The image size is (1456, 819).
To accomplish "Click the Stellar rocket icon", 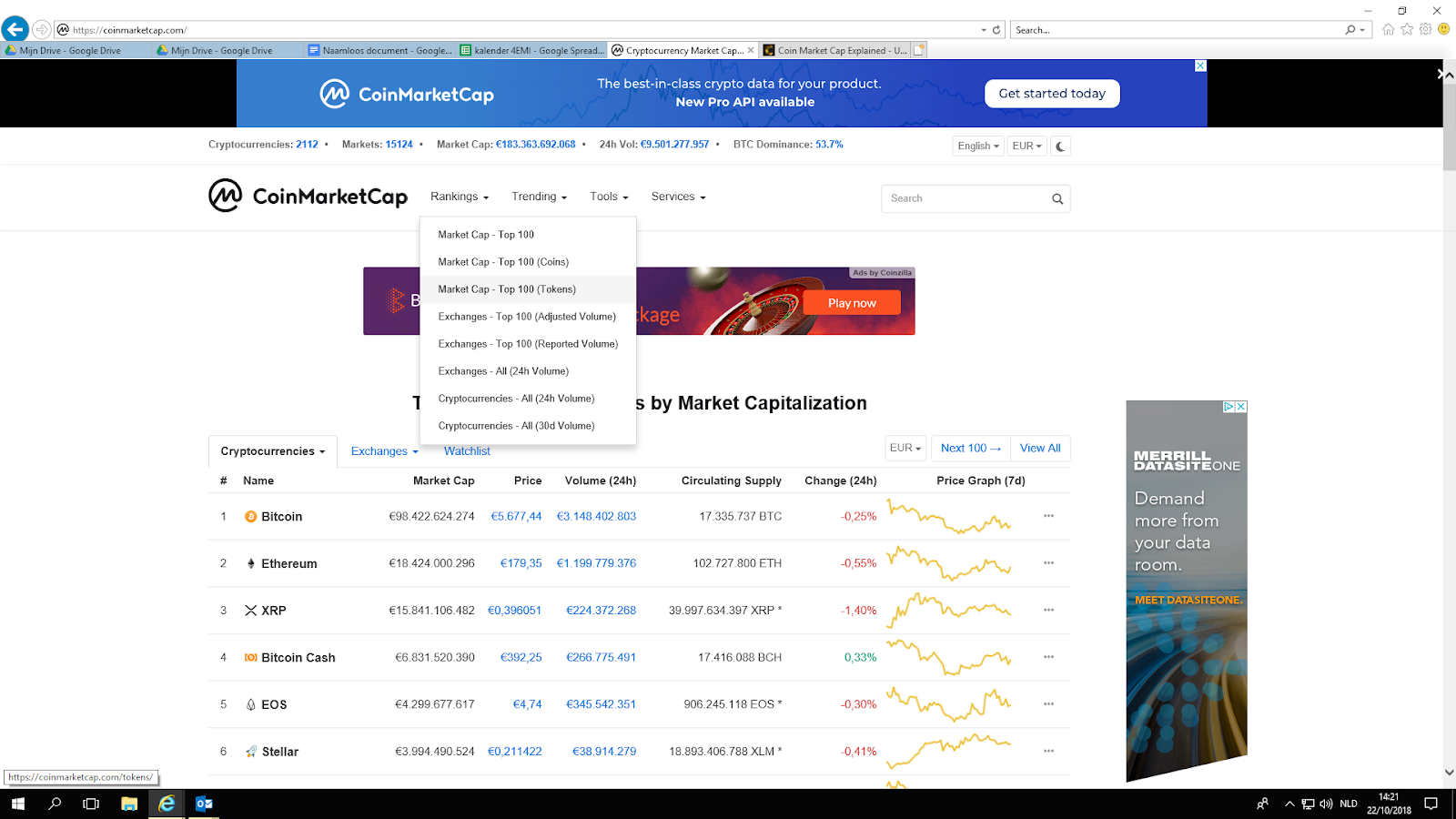I will point(251,752).
